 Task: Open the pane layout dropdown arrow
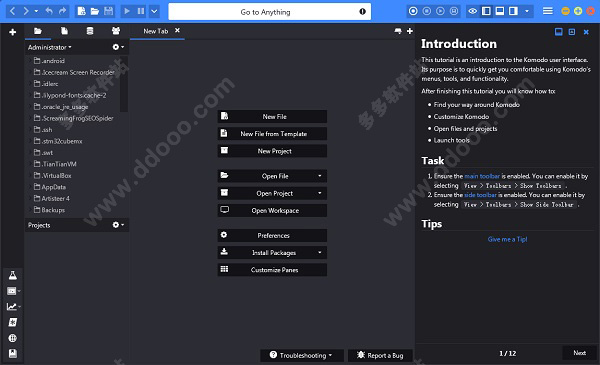[x=527, y=11]
